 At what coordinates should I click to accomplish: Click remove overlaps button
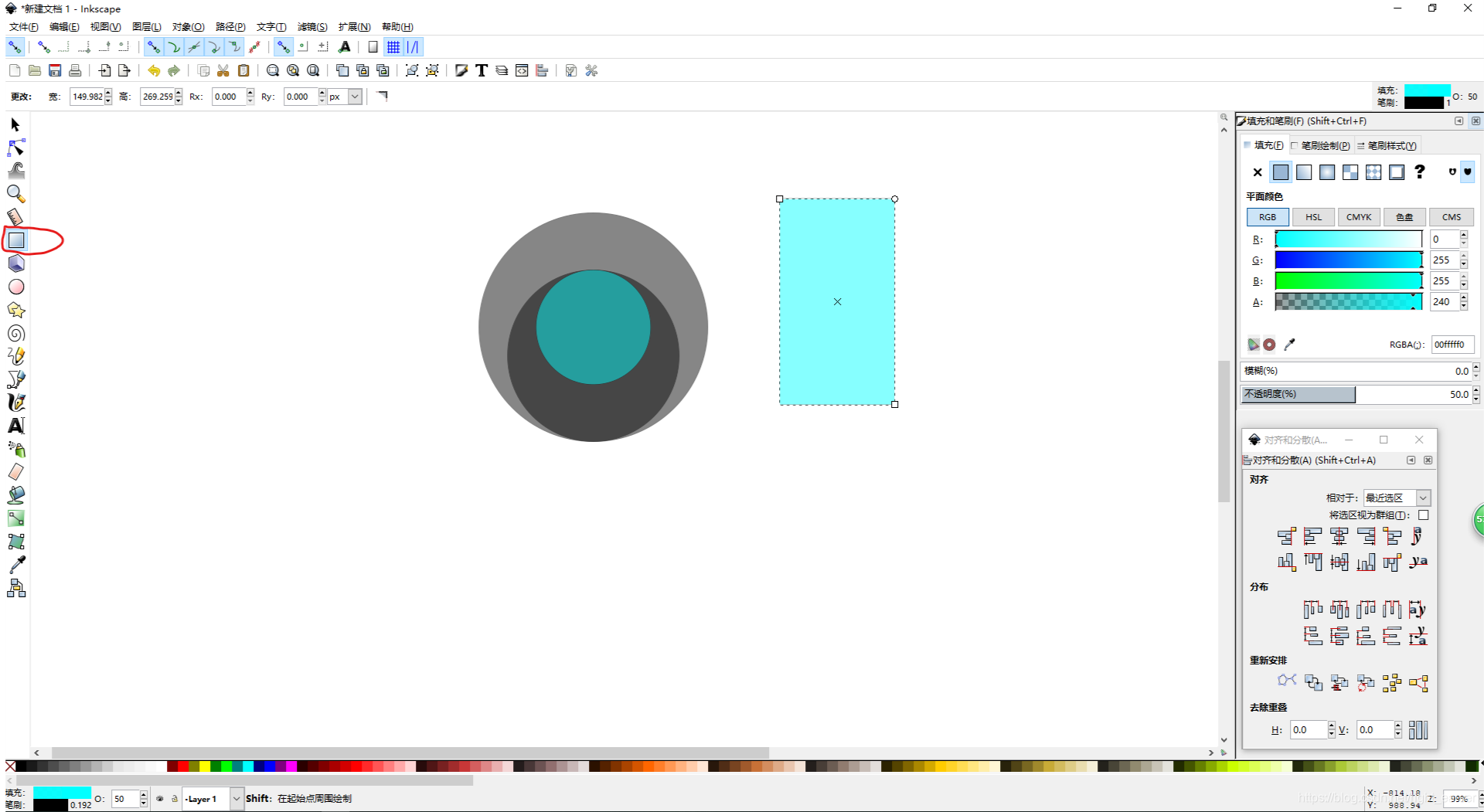coord(1418,730)
